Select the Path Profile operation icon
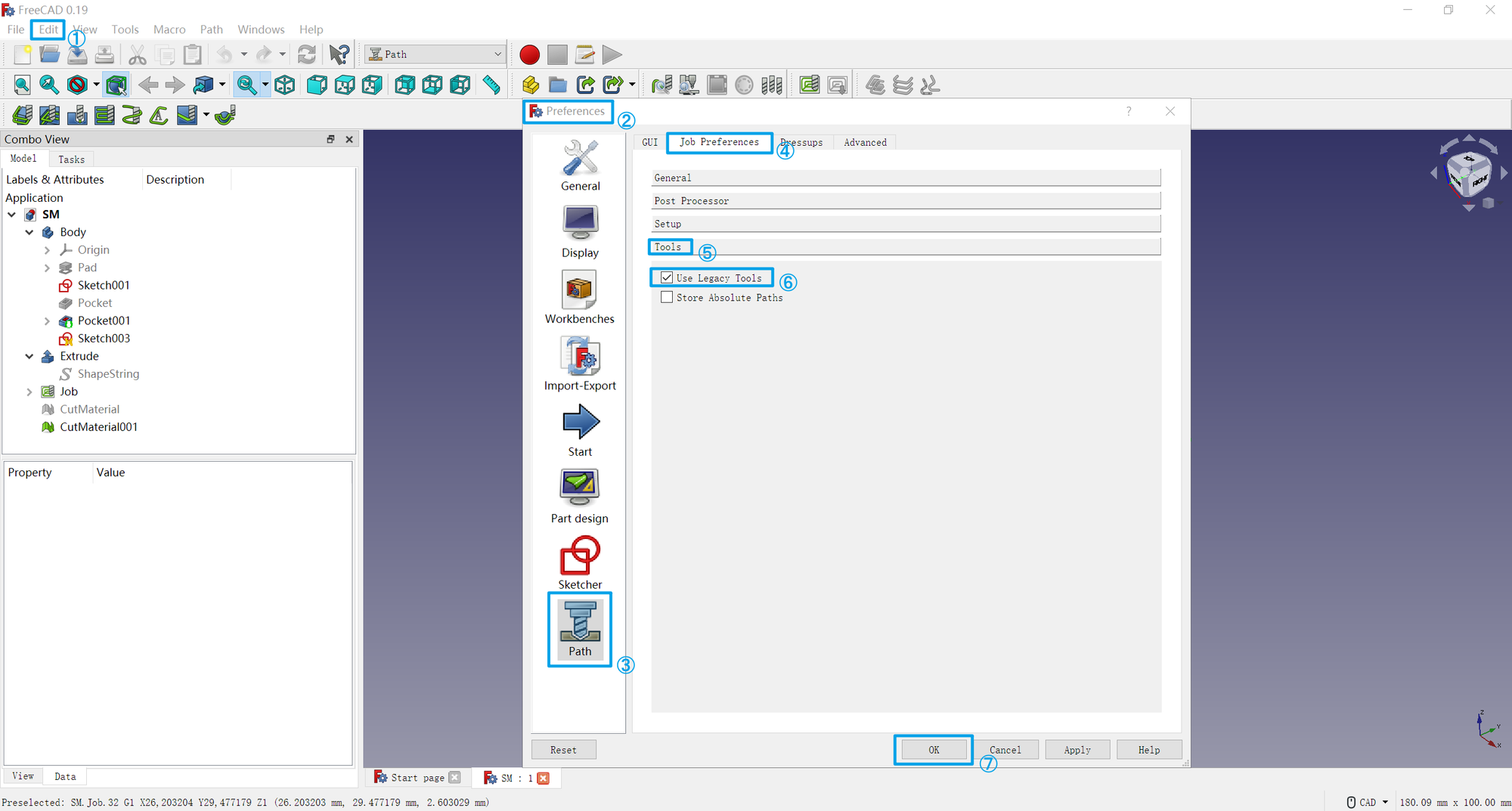The height and width of the screenshot is (811, 1512). click(x=22, y=114)
